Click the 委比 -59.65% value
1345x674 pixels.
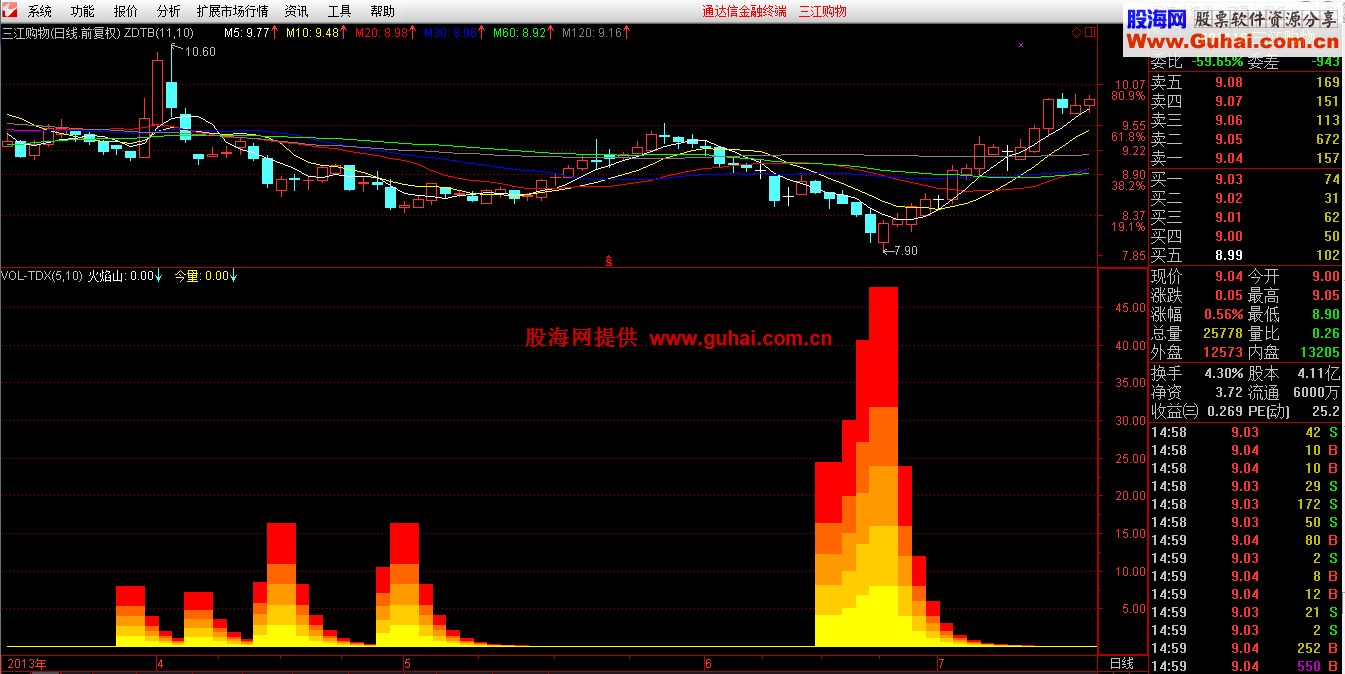point(1215,64)
